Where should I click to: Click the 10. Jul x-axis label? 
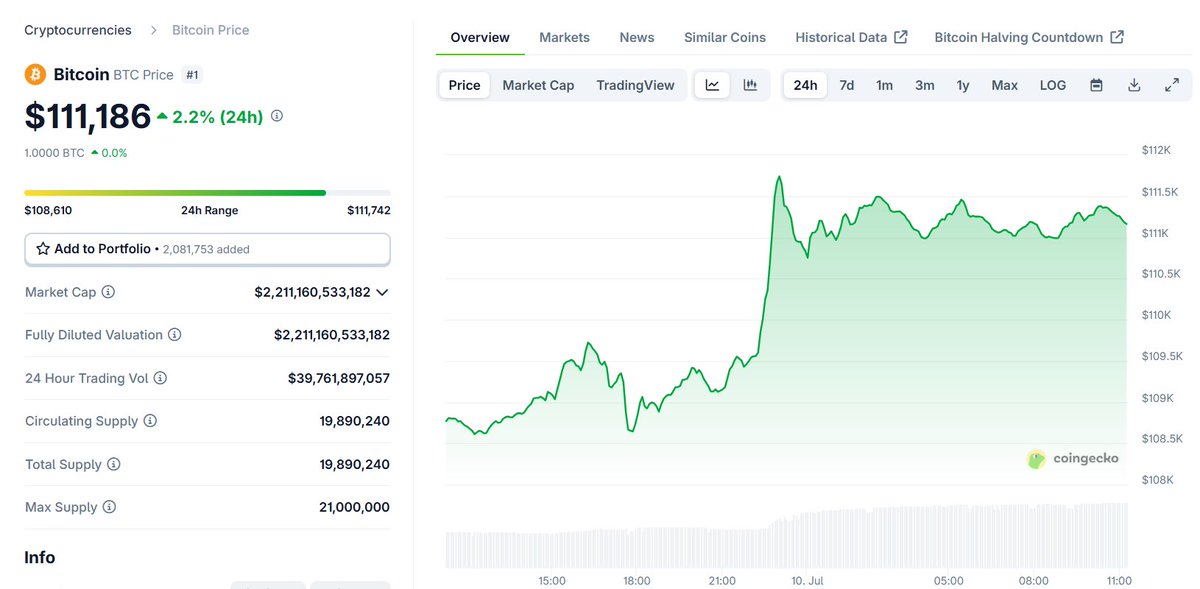pyautogui.click(x=807, y=581)
